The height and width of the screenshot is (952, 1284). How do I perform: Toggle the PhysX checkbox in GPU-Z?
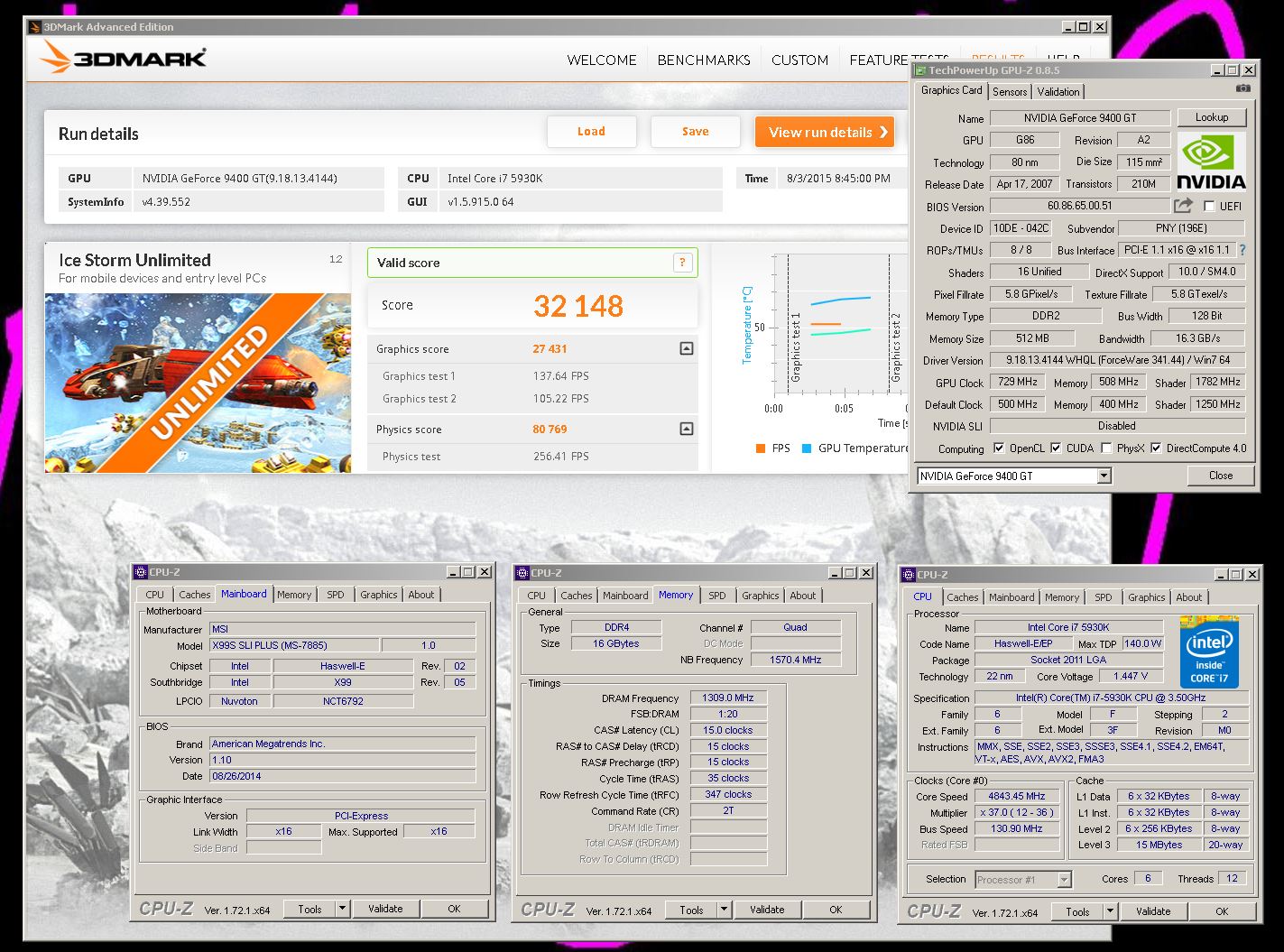click(x=1105, y=448)
